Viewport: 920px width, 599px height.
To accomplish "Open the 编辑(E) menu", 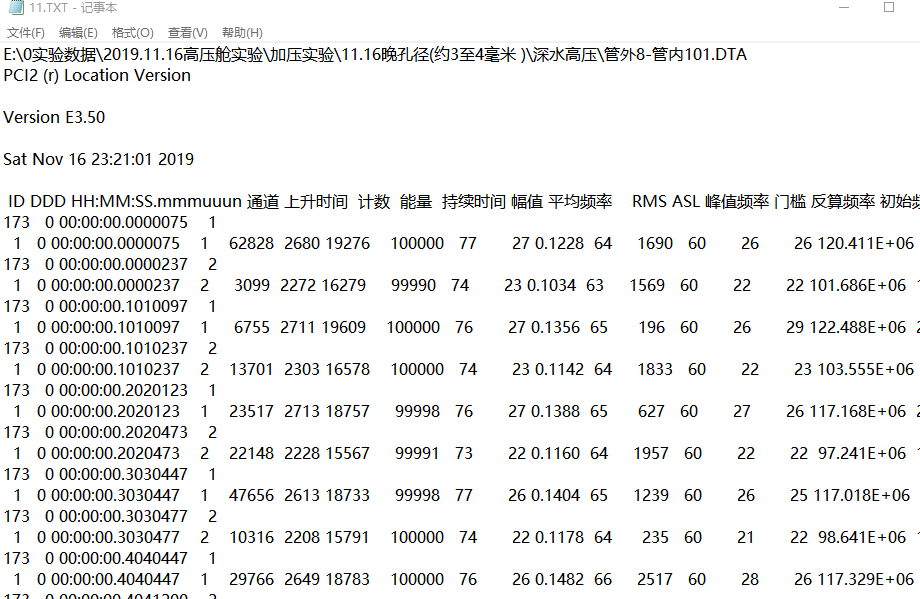I will (x=80, y=32).
